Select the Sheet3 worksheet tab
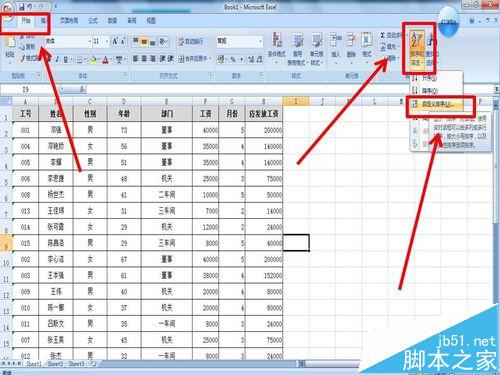500x375 pixels. (76, 364)
